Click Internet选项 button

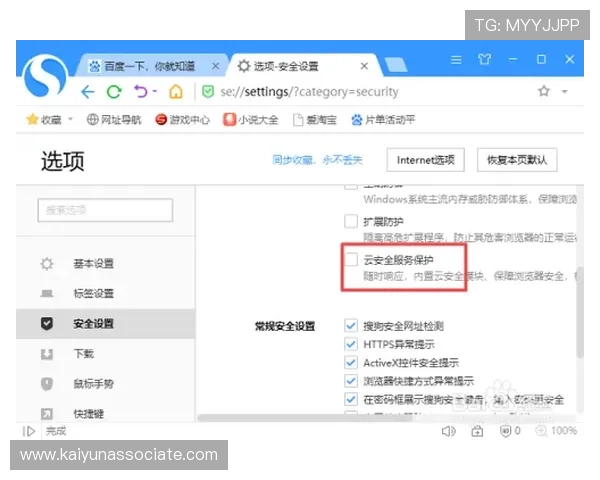click(426, 160)
